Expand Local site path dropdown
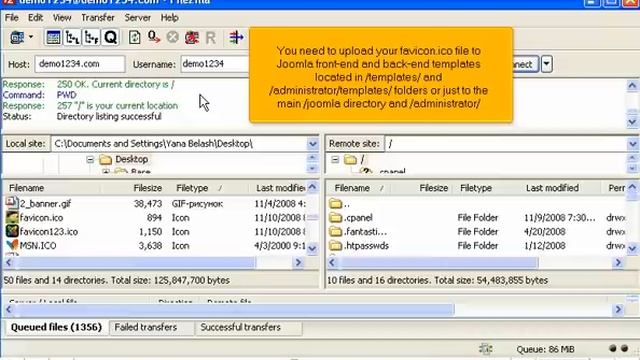 coord(313,144)
